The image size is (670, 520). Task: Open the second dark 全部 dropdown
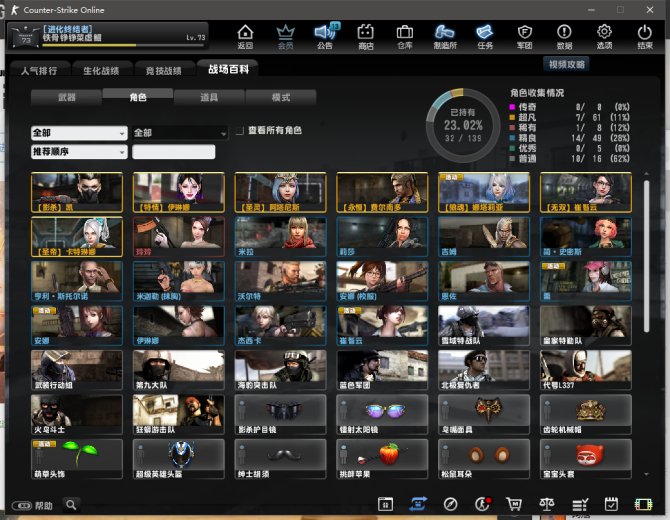coord(180,133)
